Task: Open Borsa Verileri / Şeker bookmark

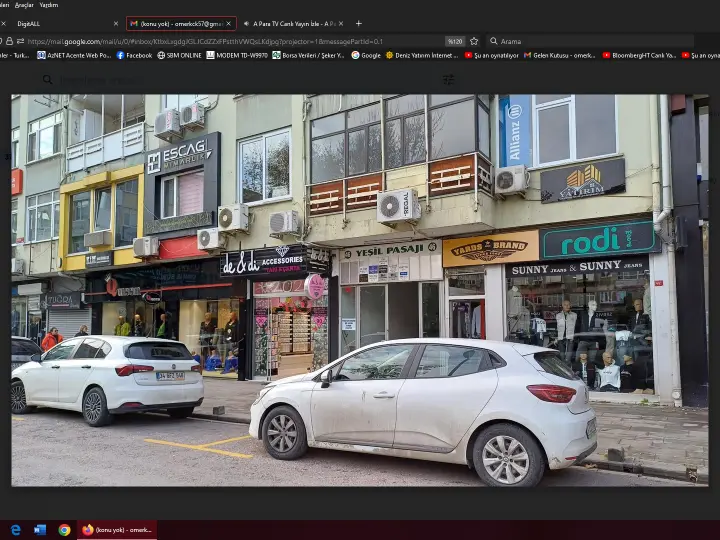Action: tap(309, 55)
